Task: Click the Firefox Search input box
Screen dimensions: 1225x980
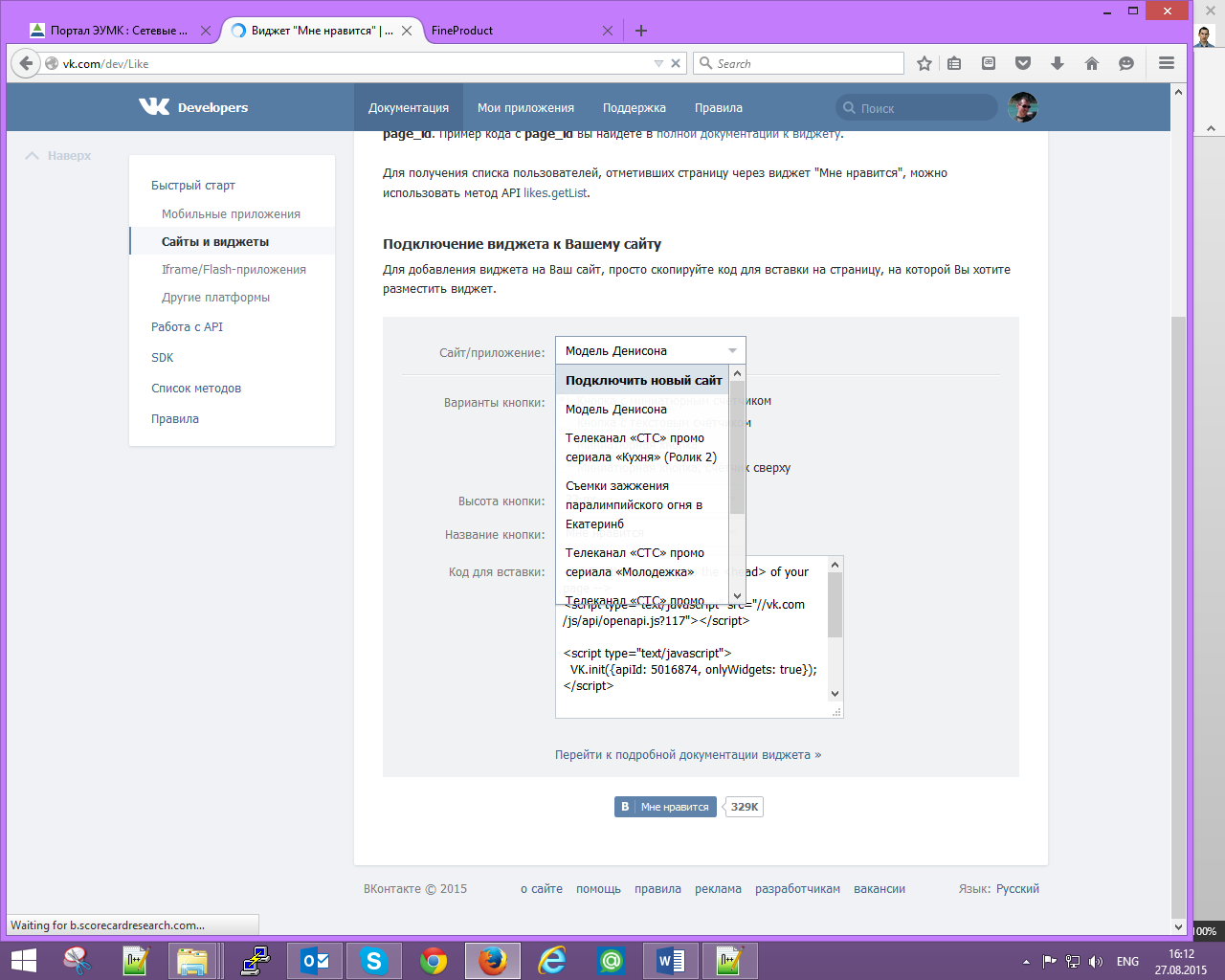Action: pos(799,63)
